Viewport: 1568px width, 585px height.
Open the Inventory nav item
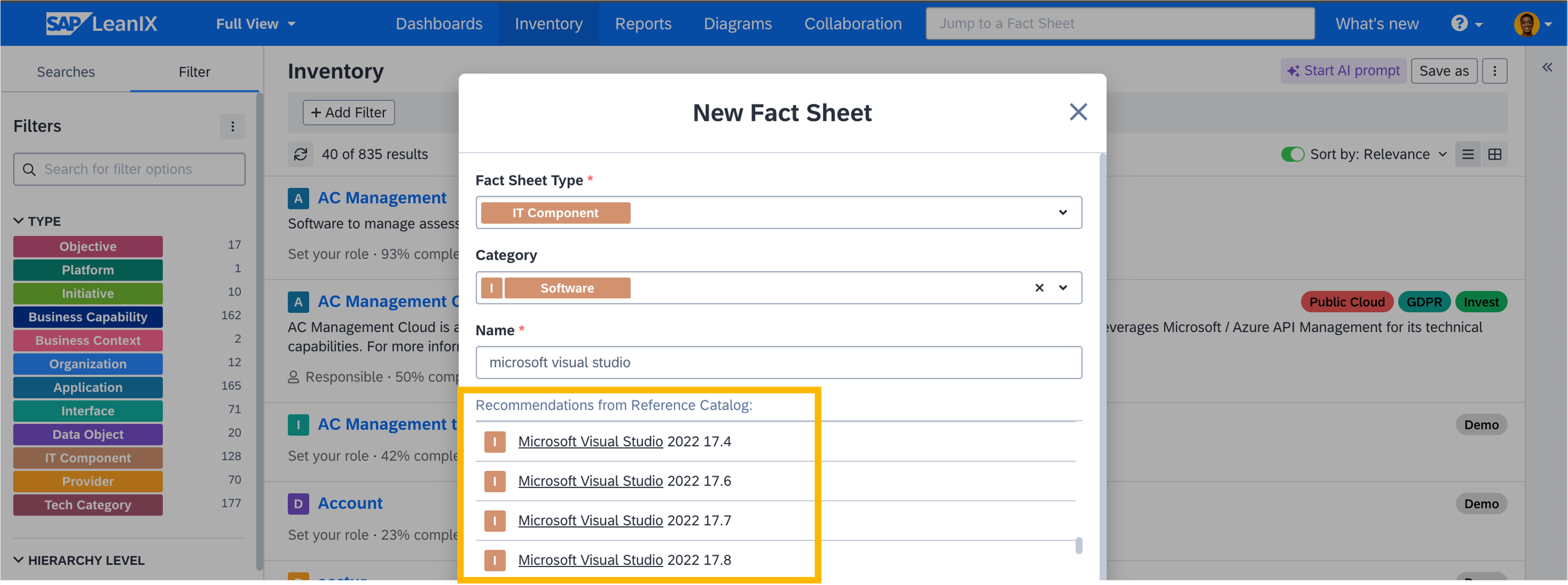549,24
